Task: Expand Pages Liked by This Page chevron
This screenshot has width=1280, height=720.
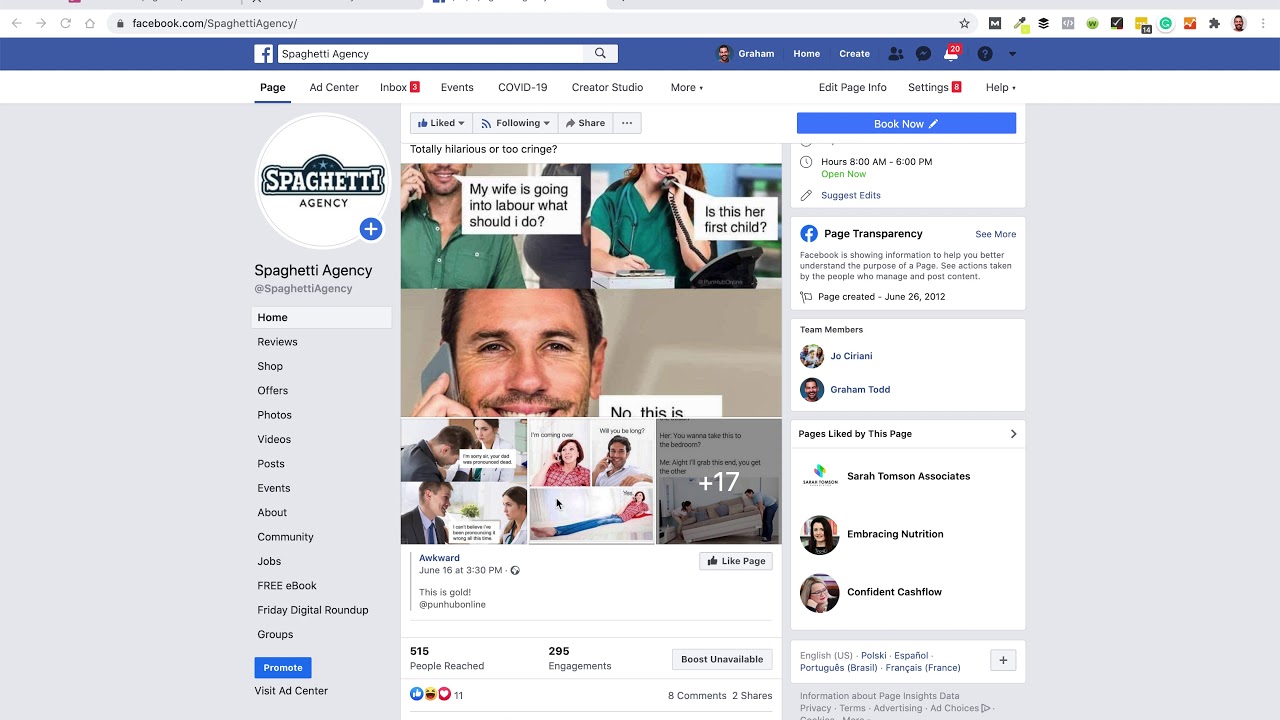Action: 1013,434
